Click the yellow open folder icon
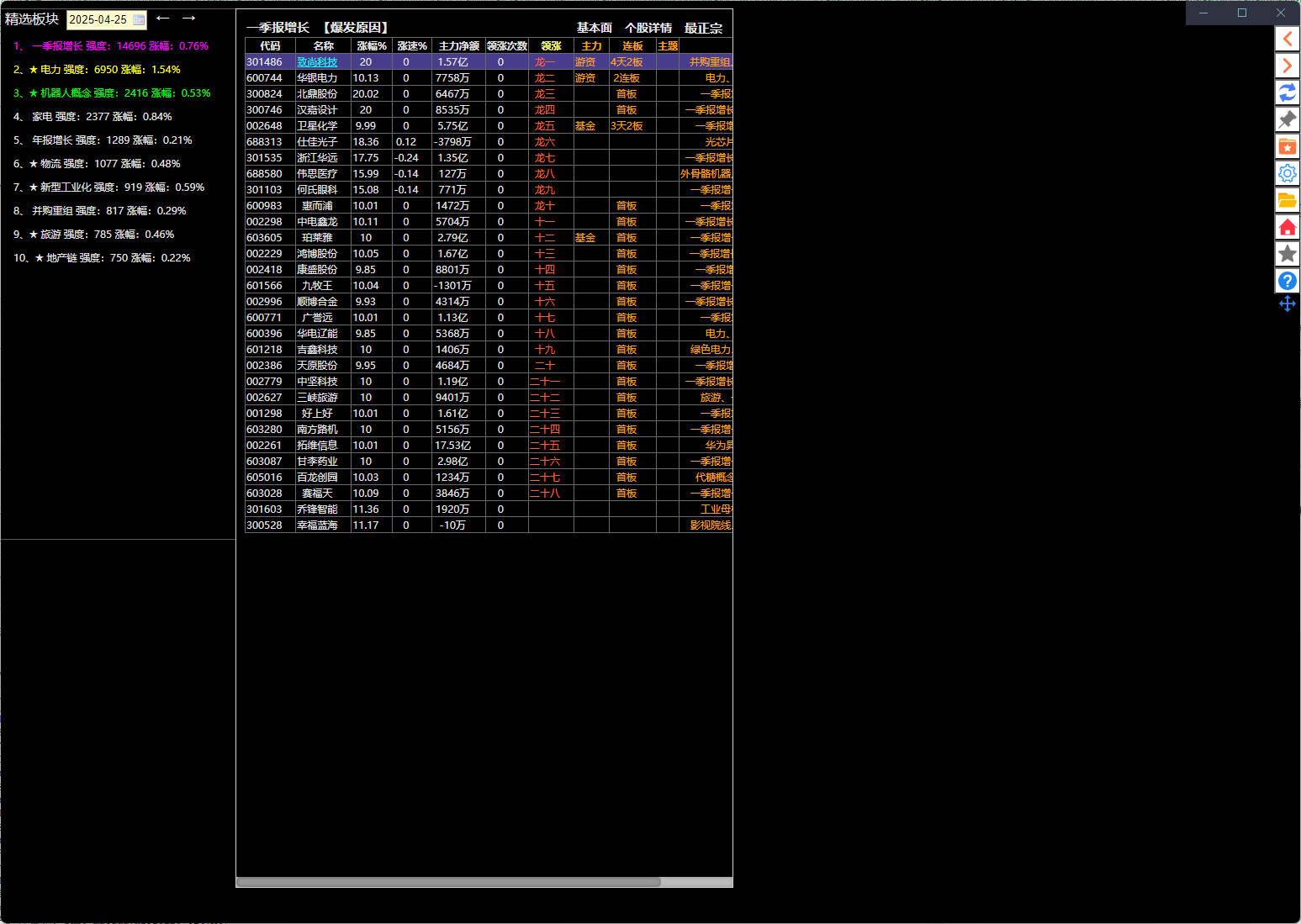Viewport: 1301px width, 924px height. (x=1287, y=200)
